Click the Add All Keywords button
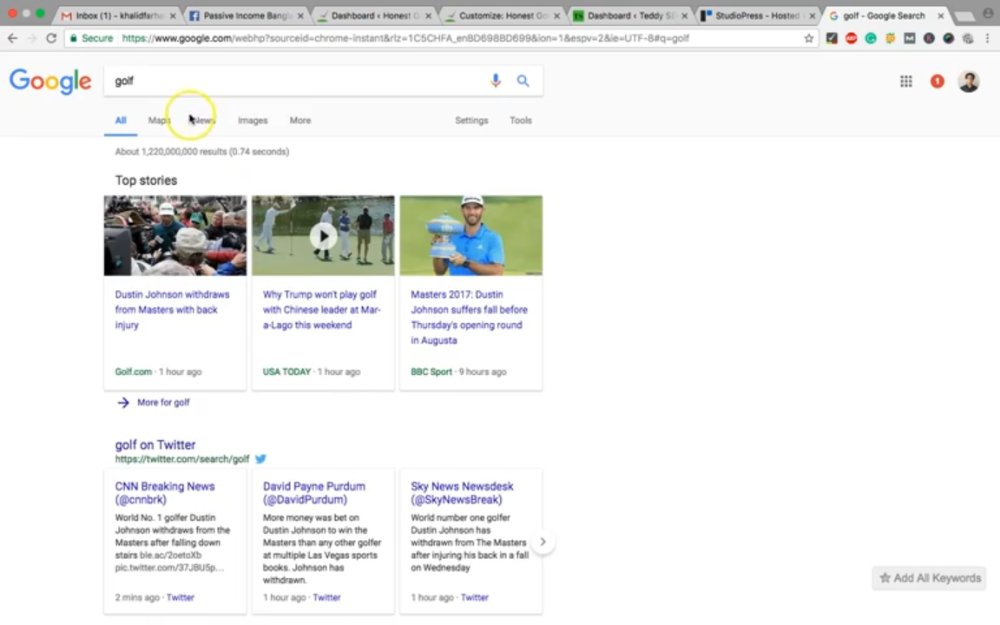The width and height of the screenshot is (1000, 625). (929, 578)
